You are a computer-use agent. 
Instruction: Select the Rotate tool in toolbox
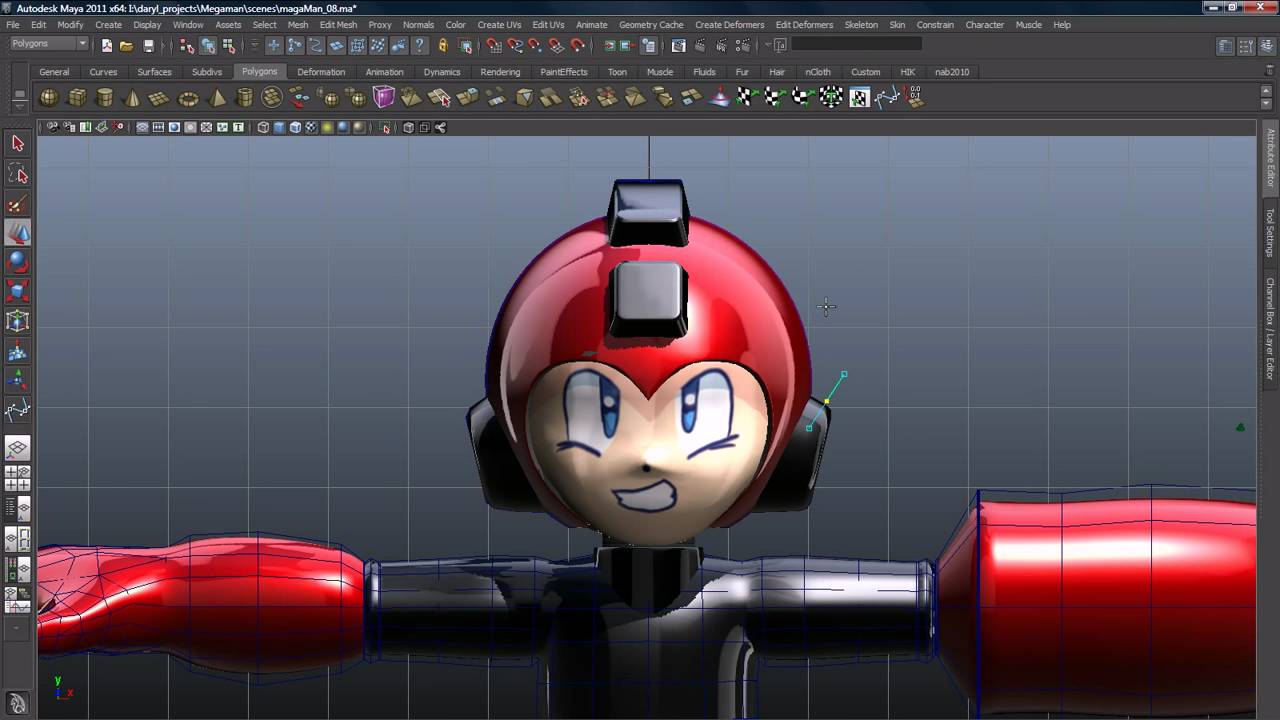[x=17, y=262]
